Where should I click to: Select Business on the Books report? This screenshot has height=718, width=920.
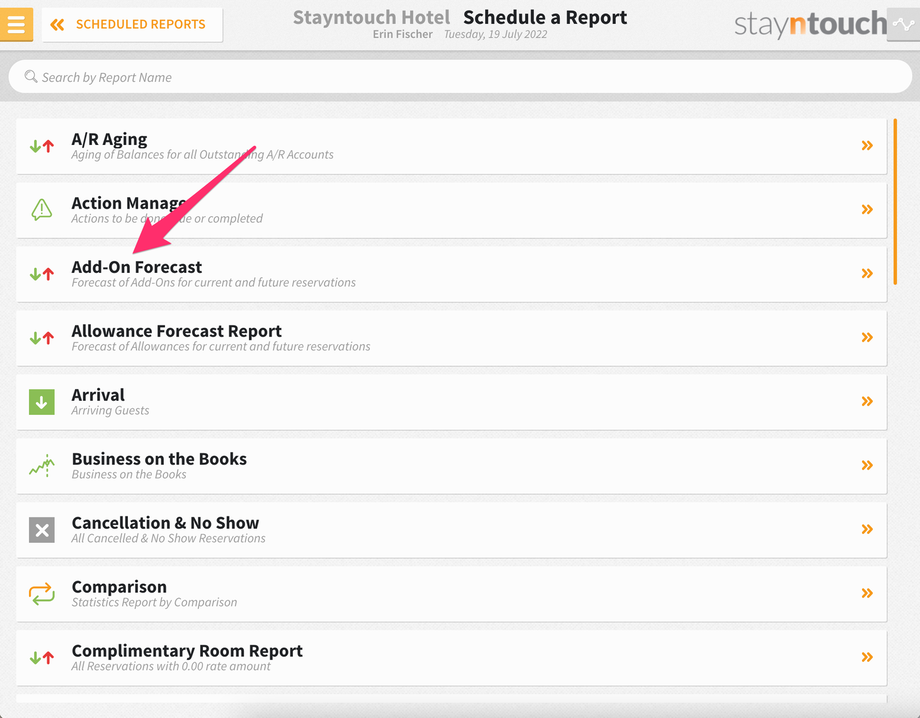click(159, 459)
